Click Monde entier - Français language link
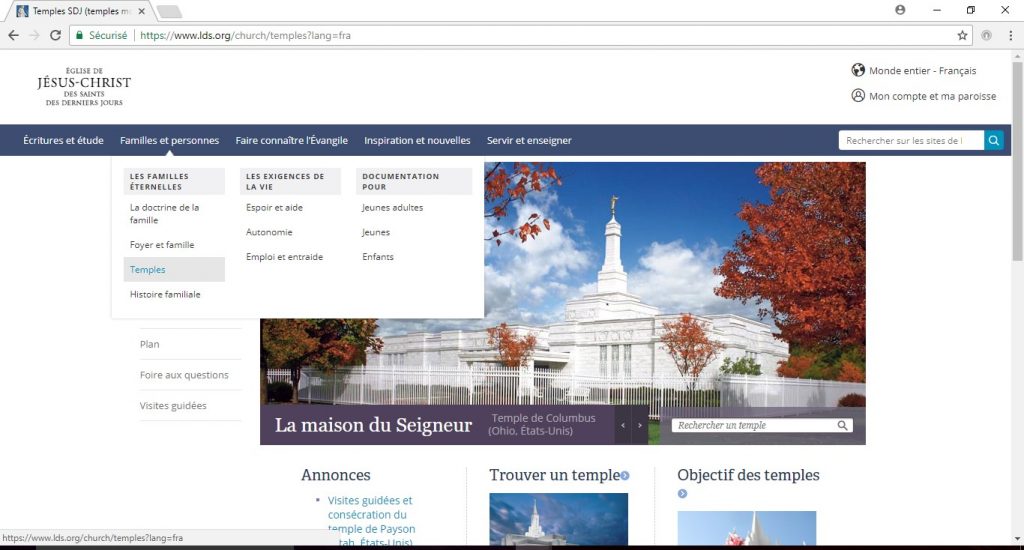This screenshot has height=550, width=1024. pyautogui.click(x=922, y=71)
